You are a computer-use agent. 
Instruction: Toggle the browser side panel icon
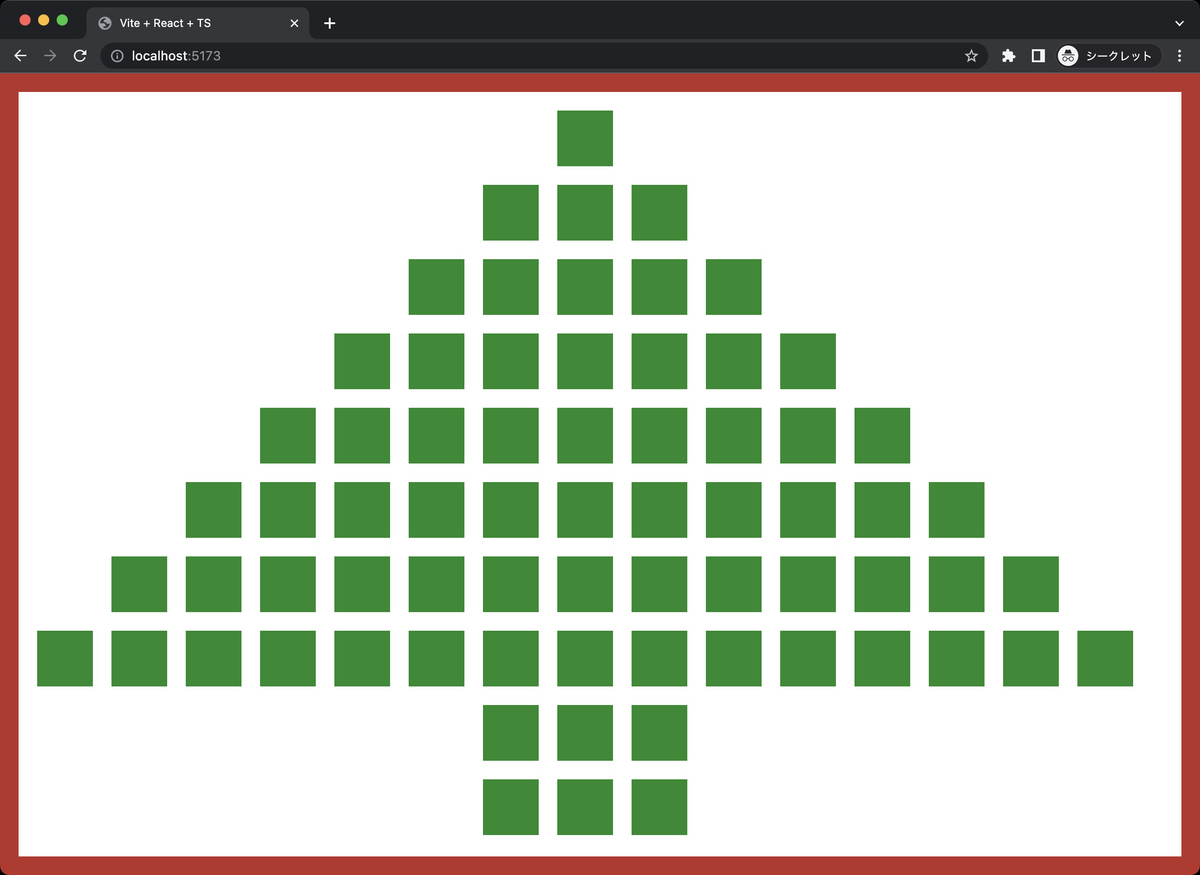(x=1038, y=56)
